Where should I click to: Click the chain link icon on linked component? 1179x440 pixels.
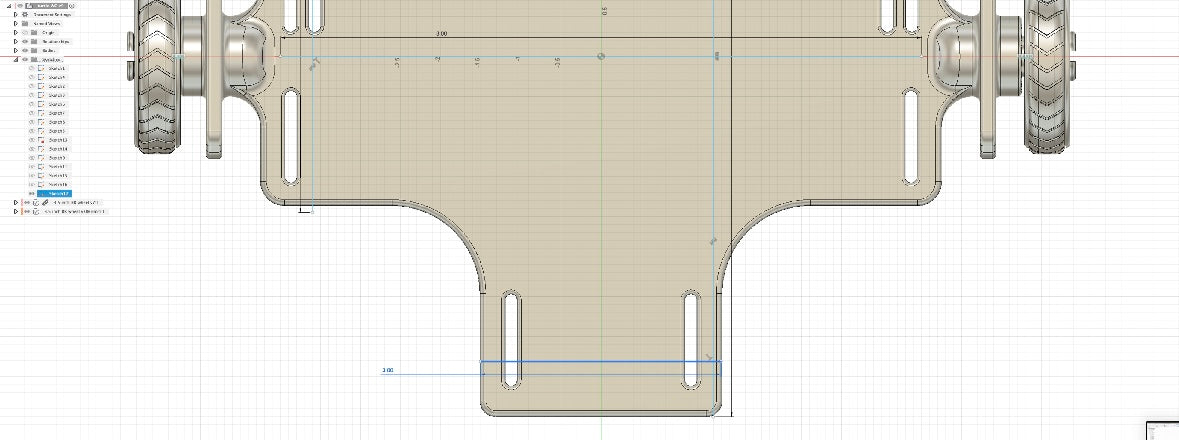[x=45, y=203]
